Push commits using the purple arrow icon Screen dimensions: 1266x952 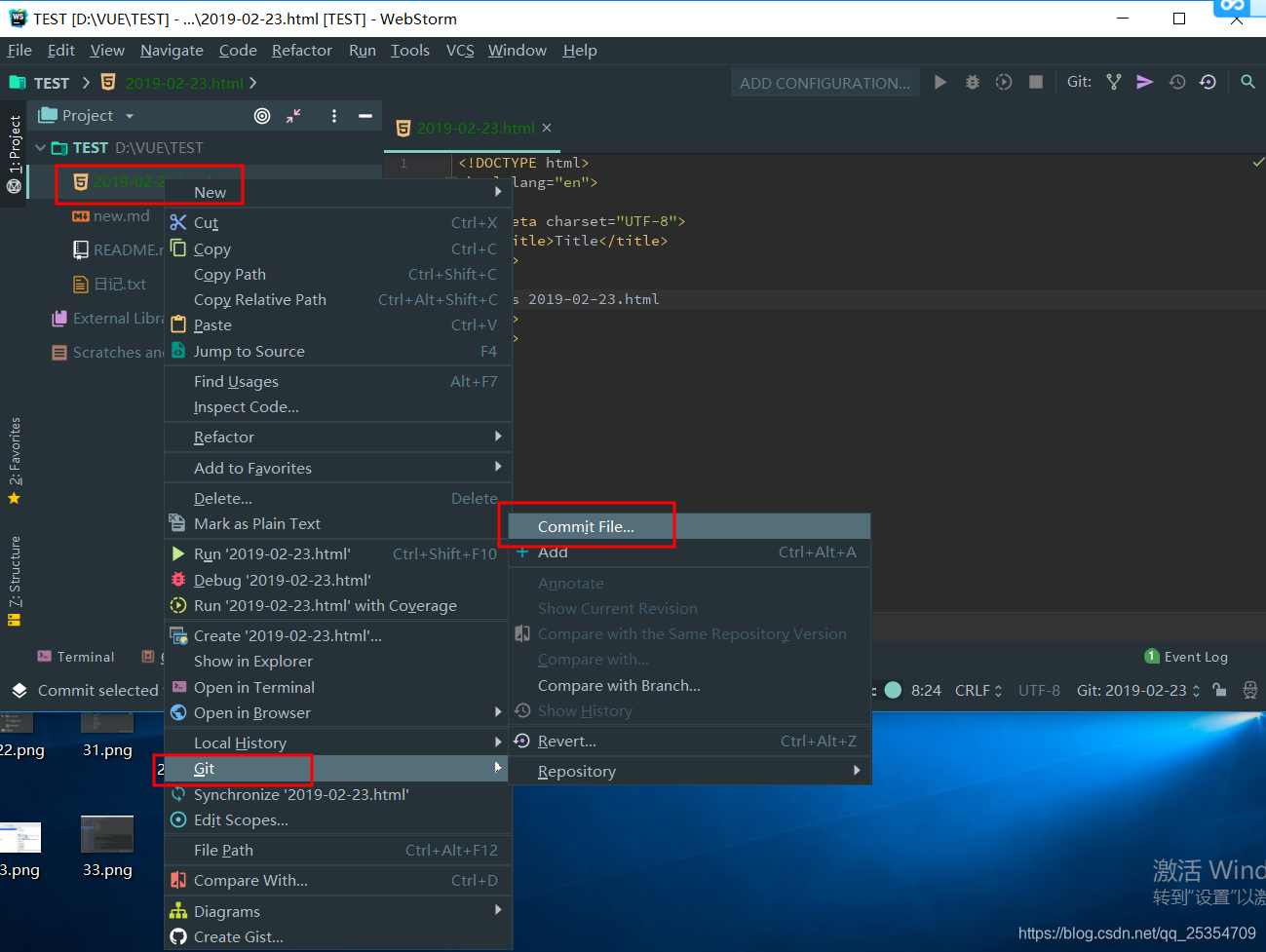tap(1144, 82)
